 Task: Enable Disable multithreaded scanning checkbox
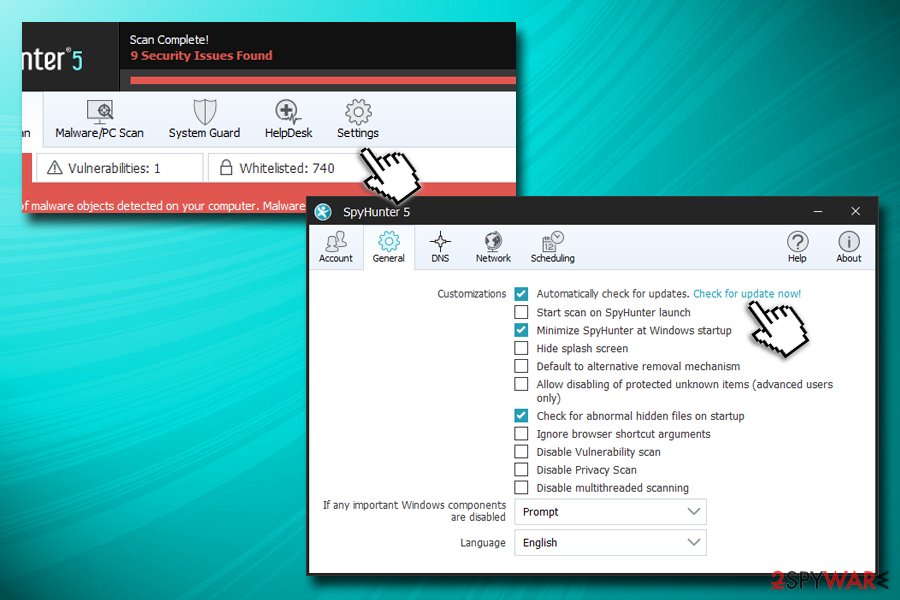(x=521, y=487)
